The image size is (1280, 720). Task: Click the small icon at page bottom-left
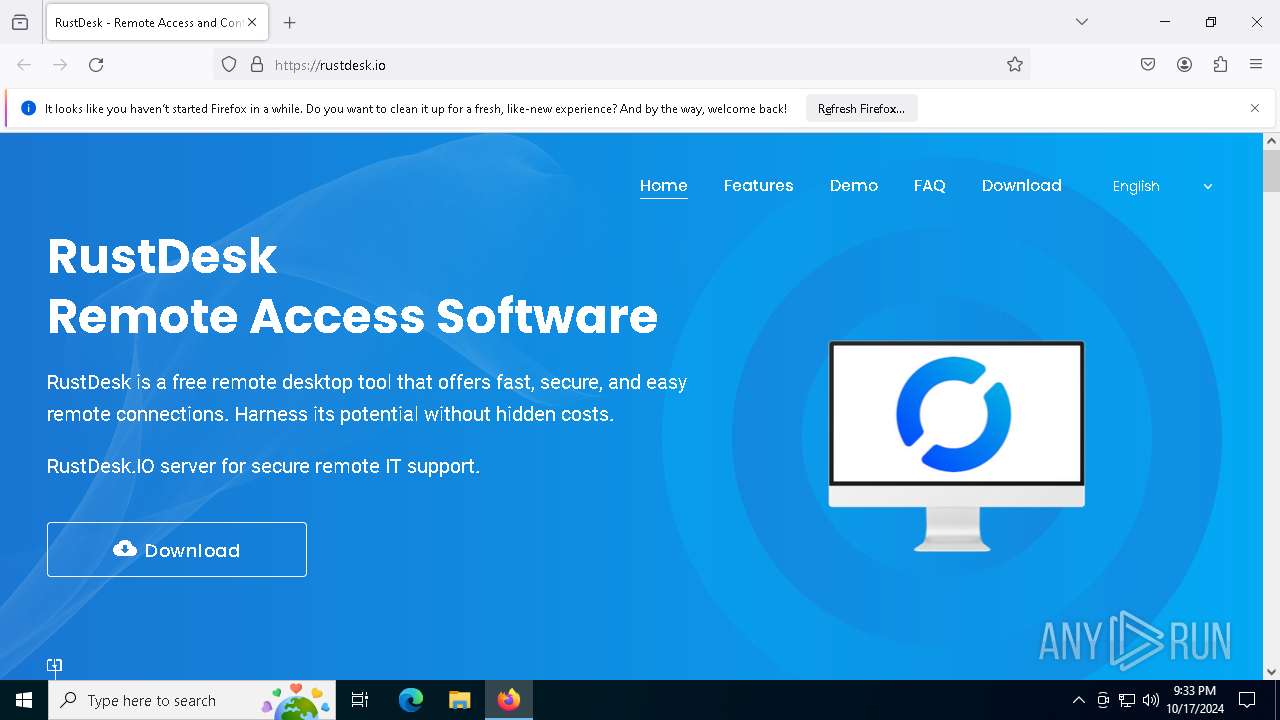[x=55, y=666]
